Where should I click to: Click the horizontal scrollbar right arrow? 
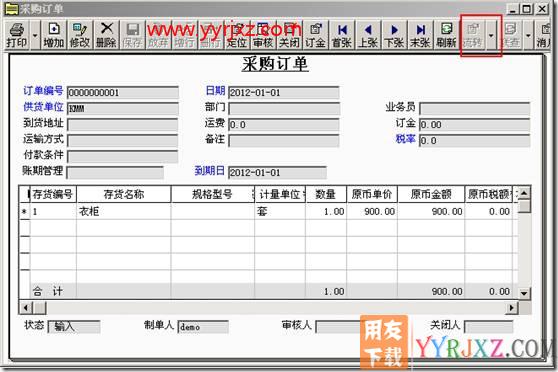pyautogui.click(x=511, y=307)
